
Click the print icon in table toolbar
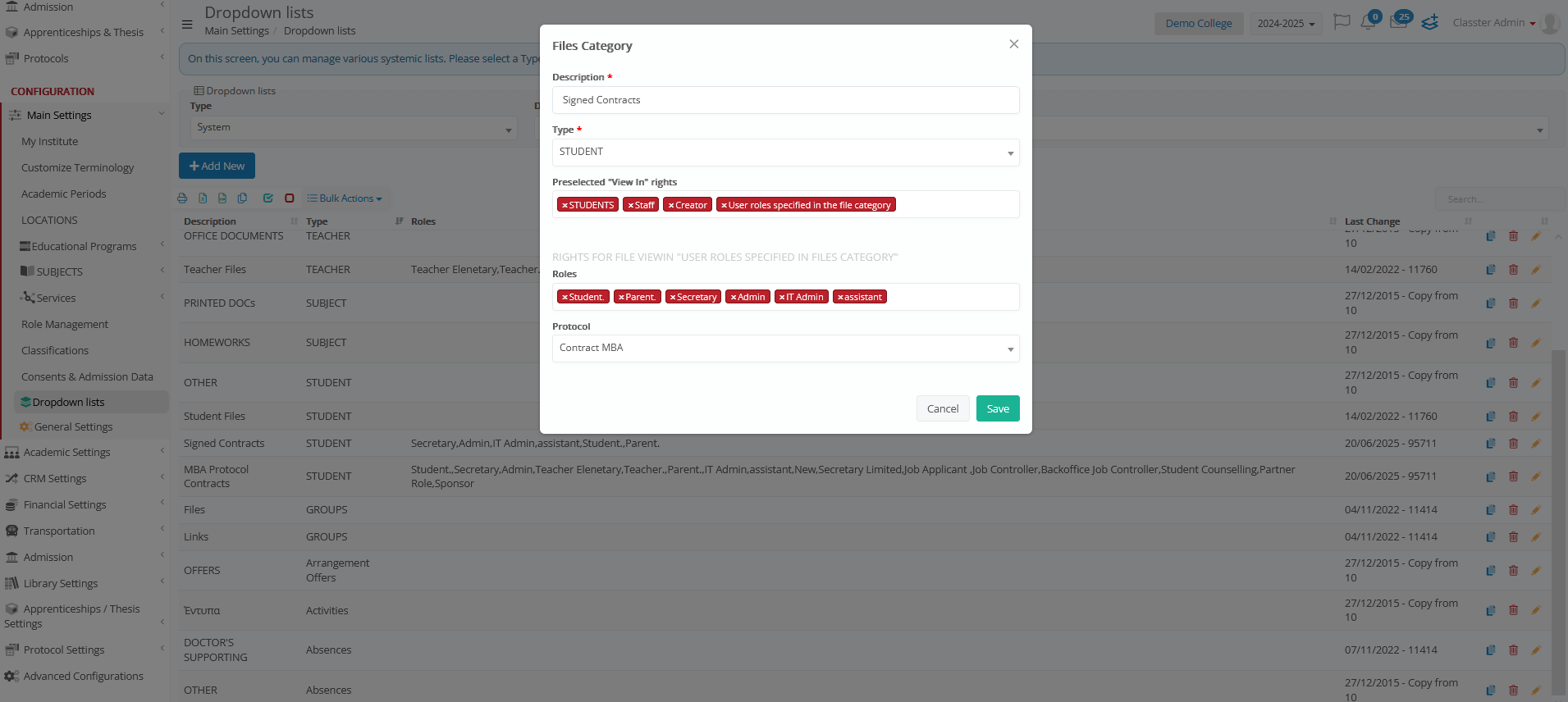point(182,198)
